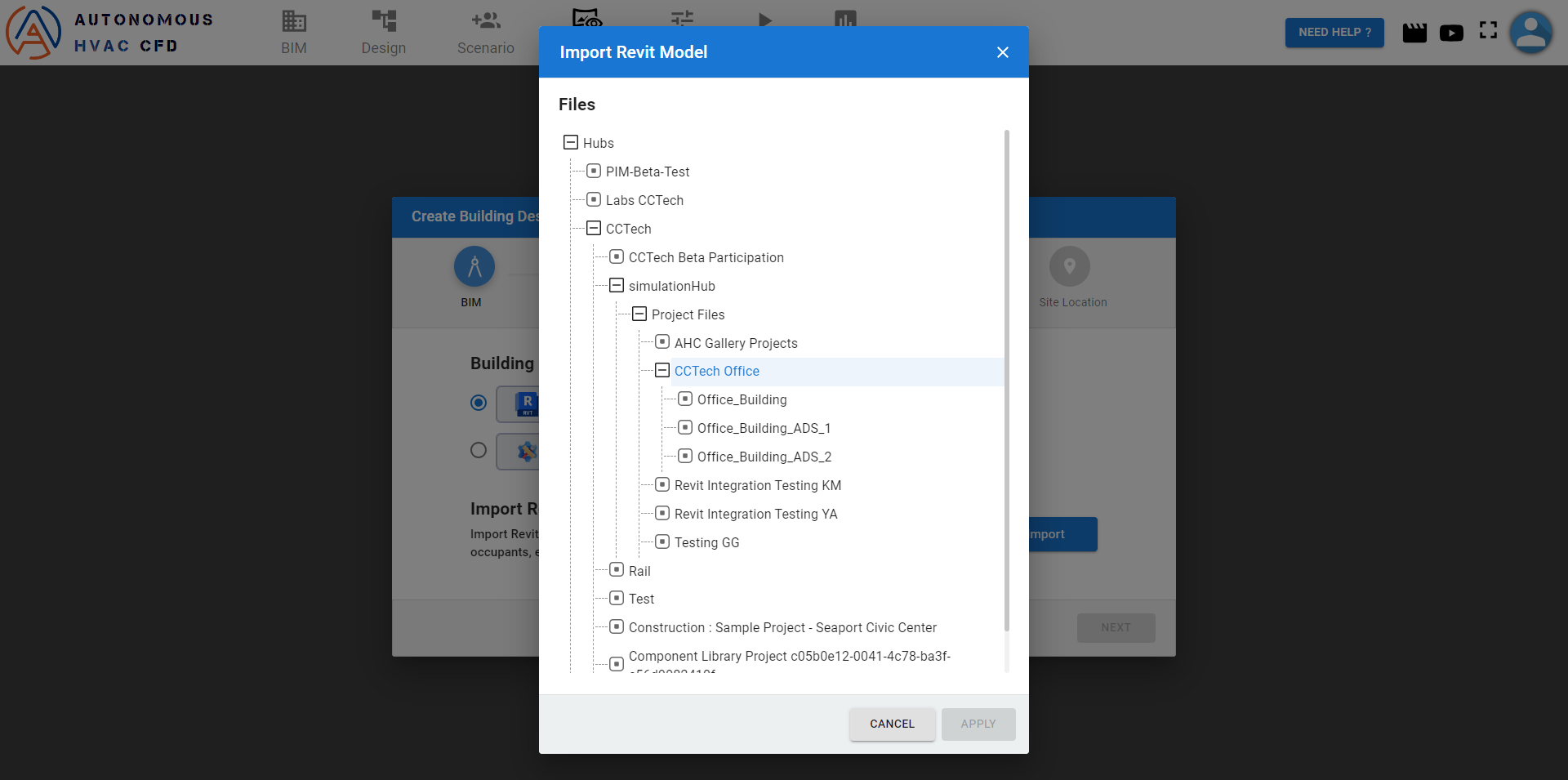
Task: Expand AHC Gallery Projects folder
Action: click(x=662, y=342)
